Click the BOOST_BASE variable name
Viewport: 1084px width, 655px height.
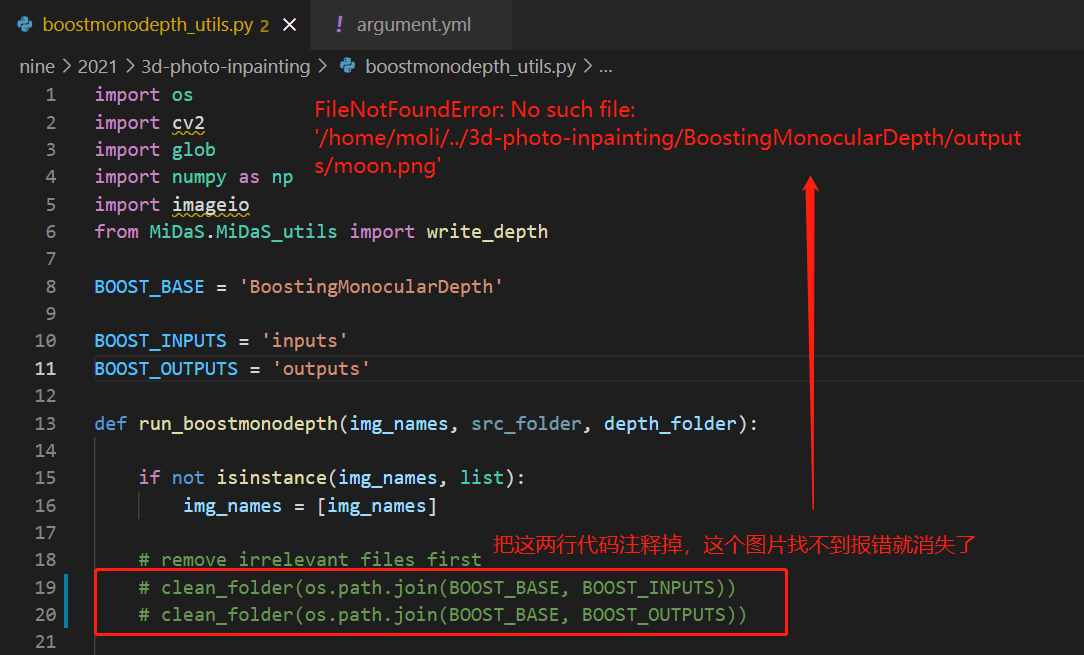[149, 286]
